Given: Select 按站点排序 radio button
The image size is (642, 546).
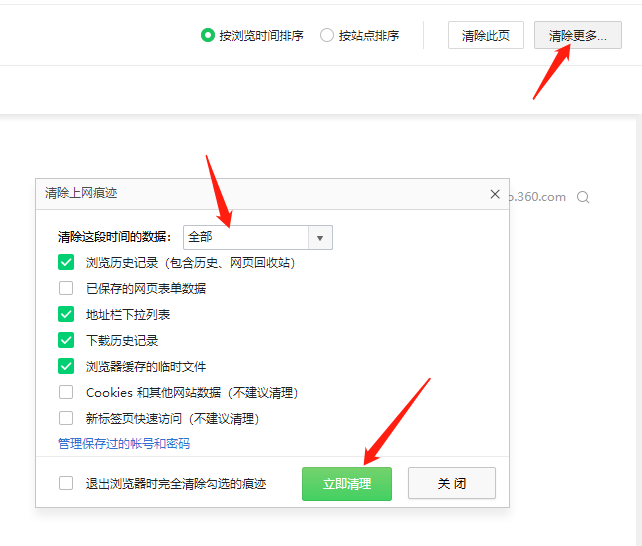Looking at the screenshot, I should coord(327,35).
